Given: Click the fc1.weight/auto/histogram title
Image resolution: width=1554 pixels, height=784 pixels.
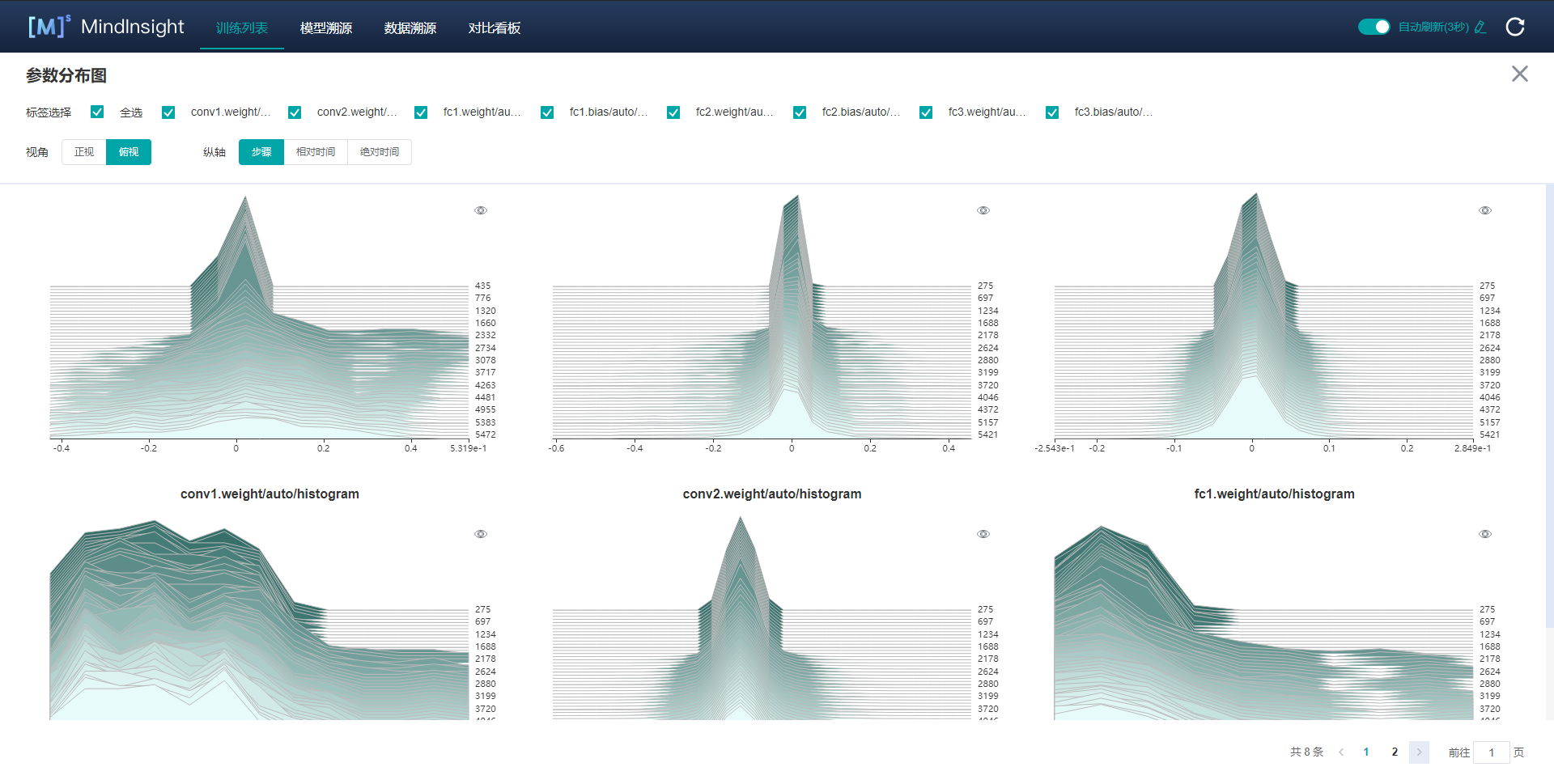Looking at the screenshot, I should point(1274,494).
